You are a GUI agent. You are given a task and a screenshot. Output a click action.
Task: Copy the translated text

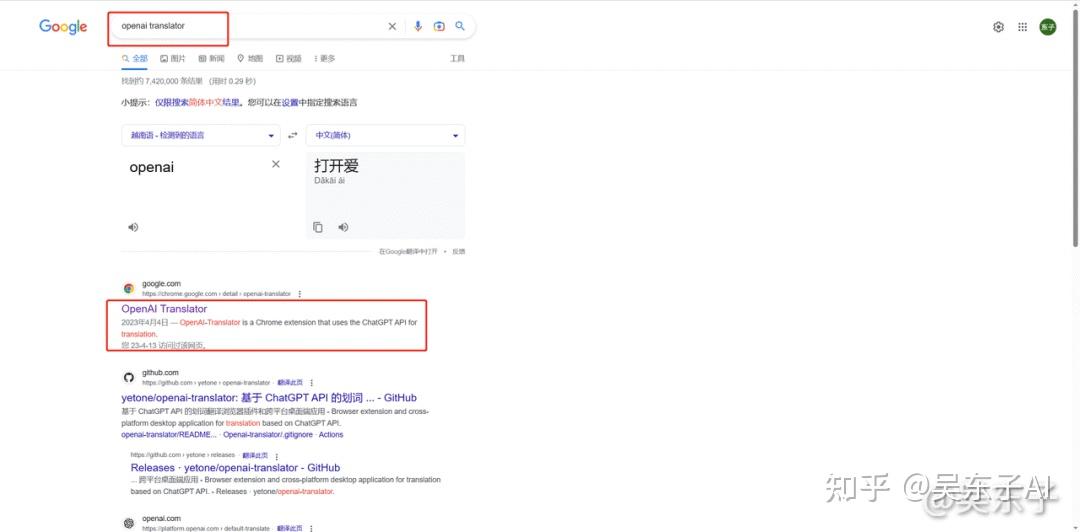click(x=318, y=227)
